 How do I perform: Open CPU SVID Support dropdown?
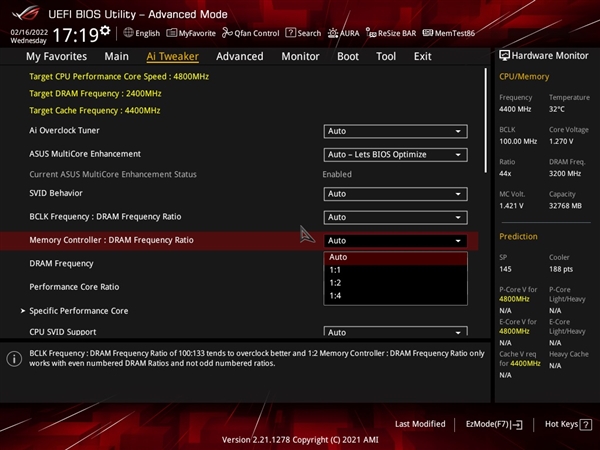(395, 331)
